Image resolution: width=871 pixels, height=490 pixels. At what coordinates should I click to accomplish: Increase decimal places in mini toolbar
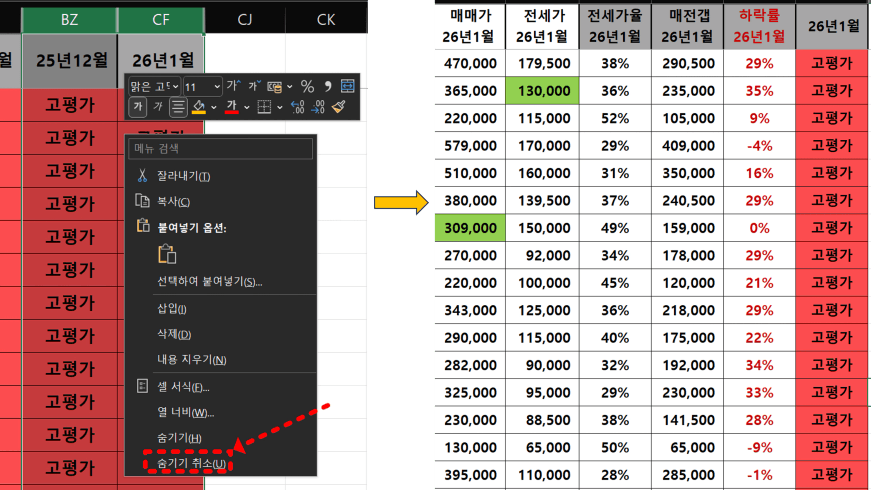coord(298,107)
